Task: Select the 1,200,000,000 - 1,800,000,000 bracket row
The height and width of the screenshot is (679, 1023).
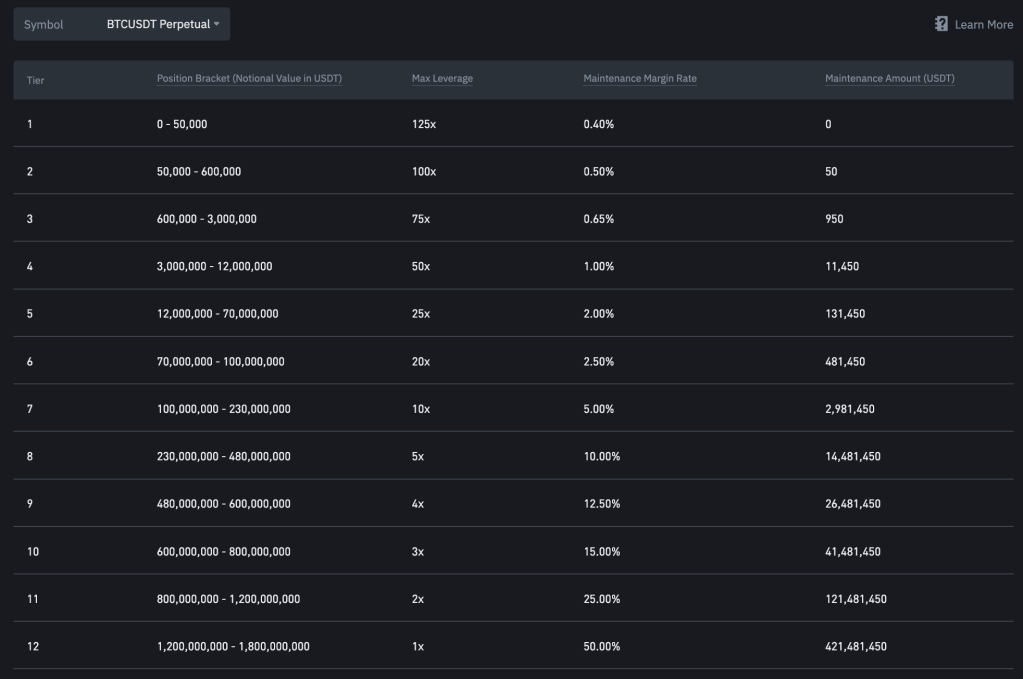Action: [233, 647]
